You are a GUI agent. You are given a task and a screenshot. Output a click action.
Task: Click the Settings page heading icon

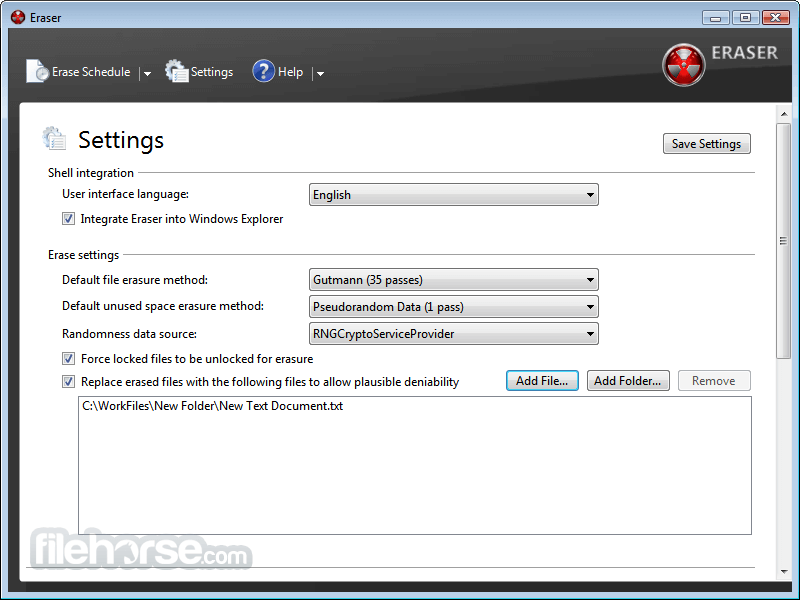click(54, 138)
